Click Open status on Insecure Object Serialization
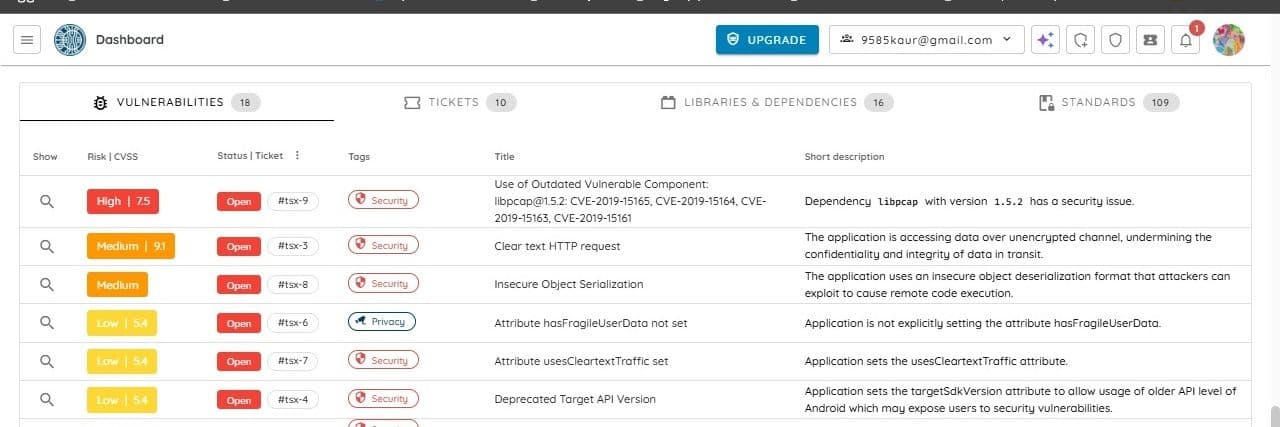 pos(238,285)
